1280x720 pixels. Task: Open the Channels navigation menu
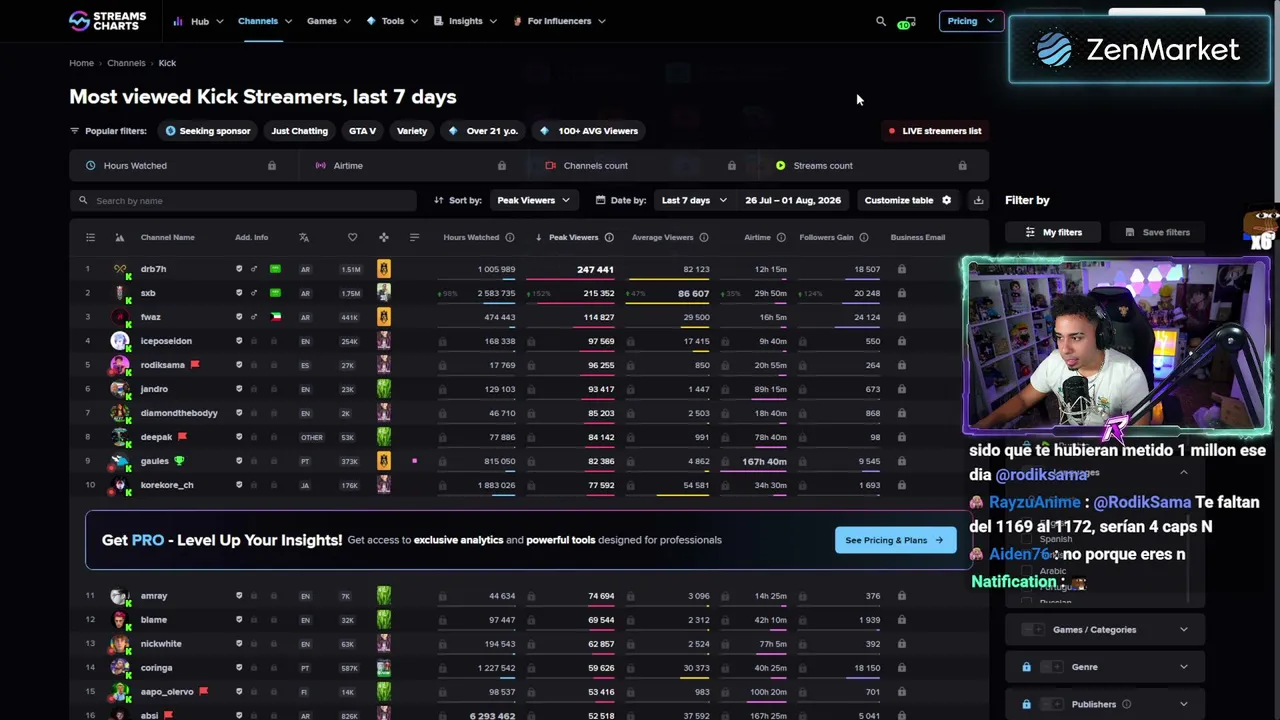click(x=265, y=21)
